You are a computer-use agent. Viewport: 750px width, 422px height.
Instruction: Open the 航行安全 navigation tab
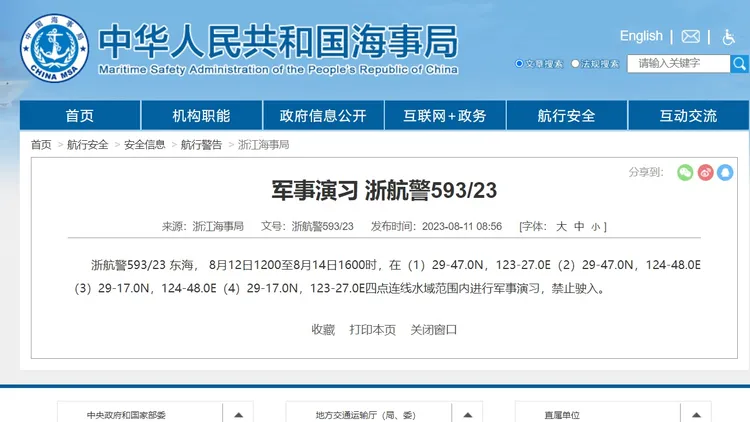point(566,115)
